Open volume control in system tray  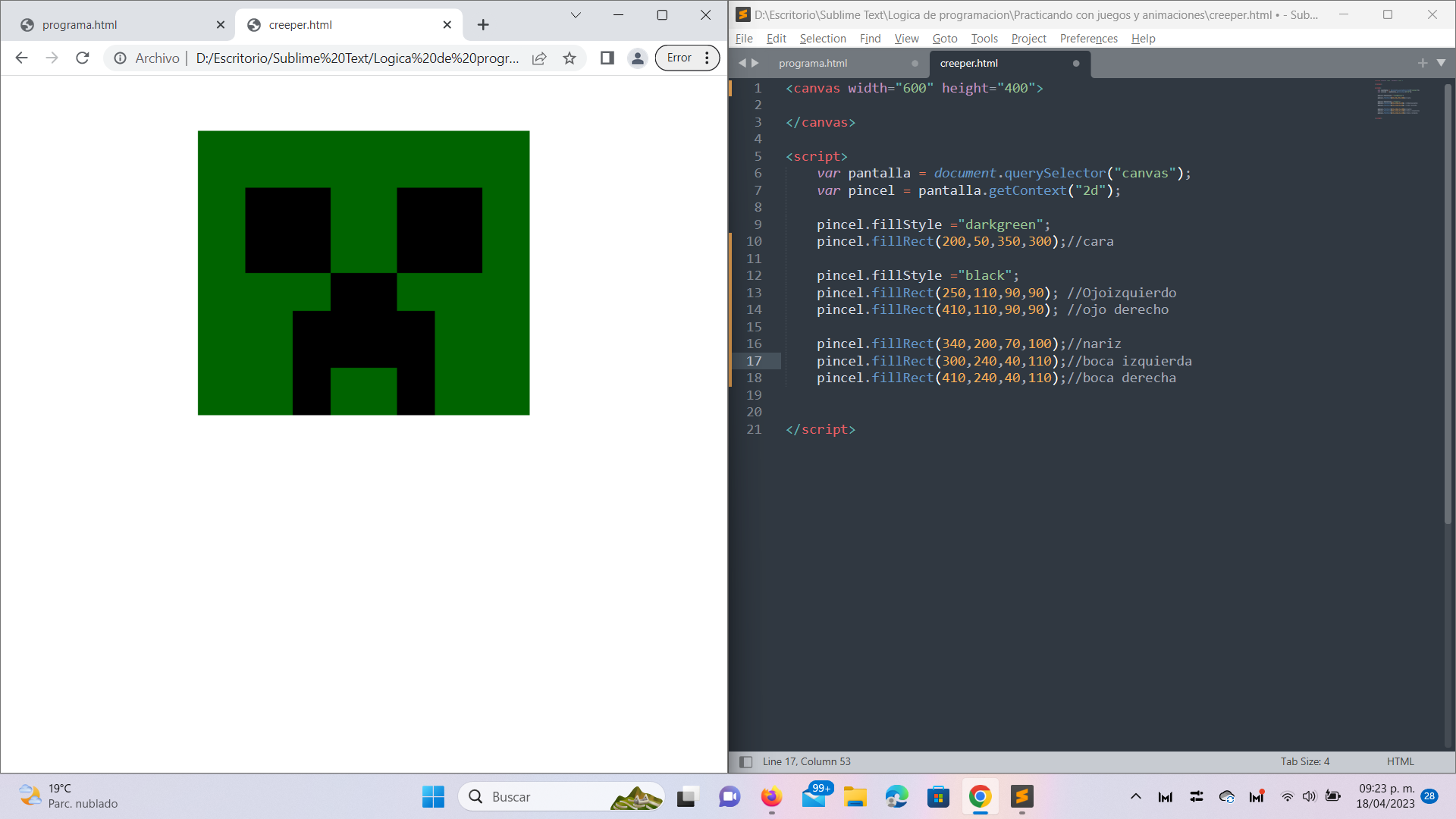pyautogui.click(x=1310, y=796)
